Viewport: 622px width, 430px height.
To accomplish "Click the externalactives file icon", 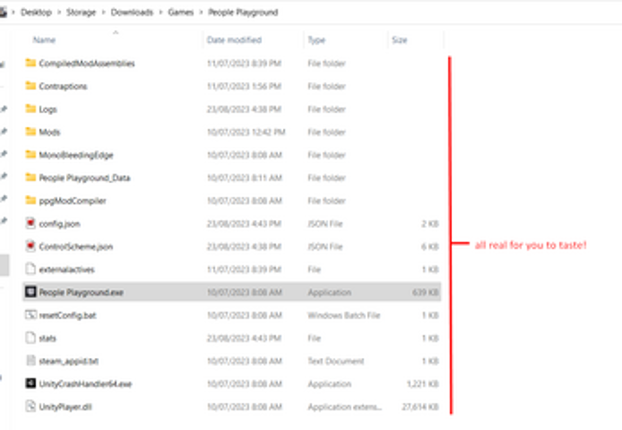I will click(31, 269).
